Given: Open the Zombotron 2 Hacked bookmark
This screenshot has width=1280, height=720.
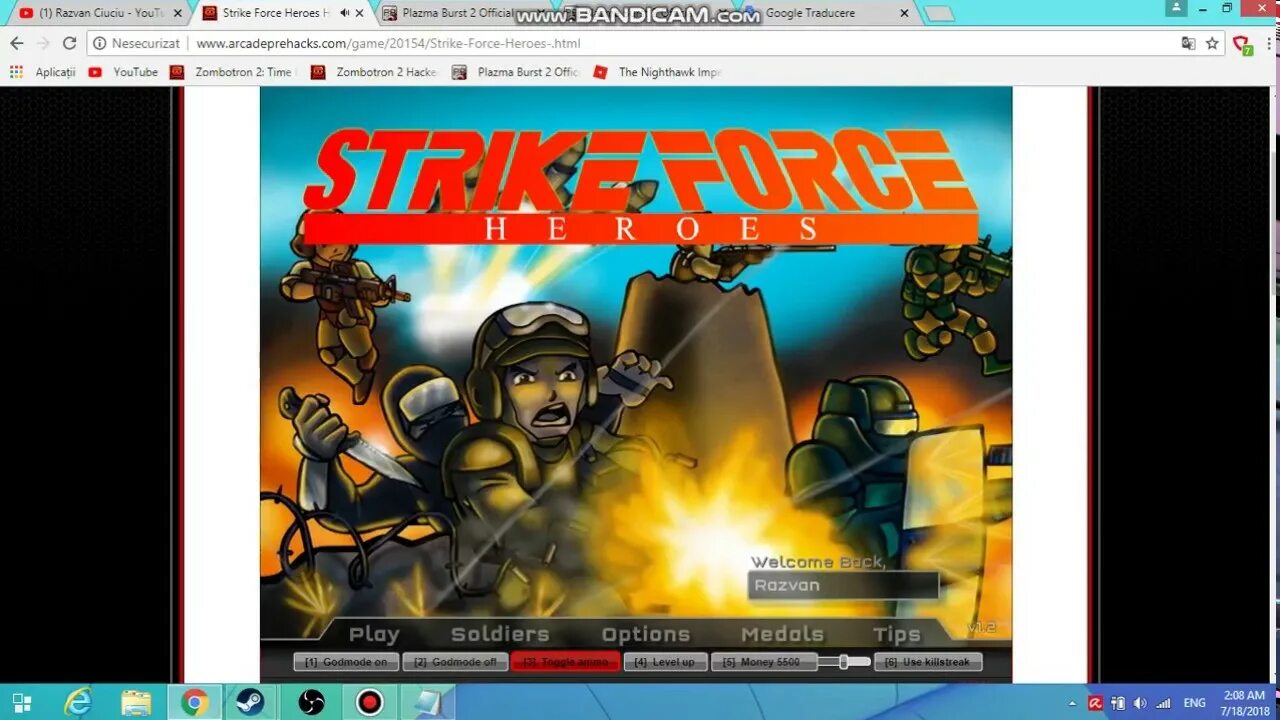Looking at the screenshot, I should click(374, 72).
